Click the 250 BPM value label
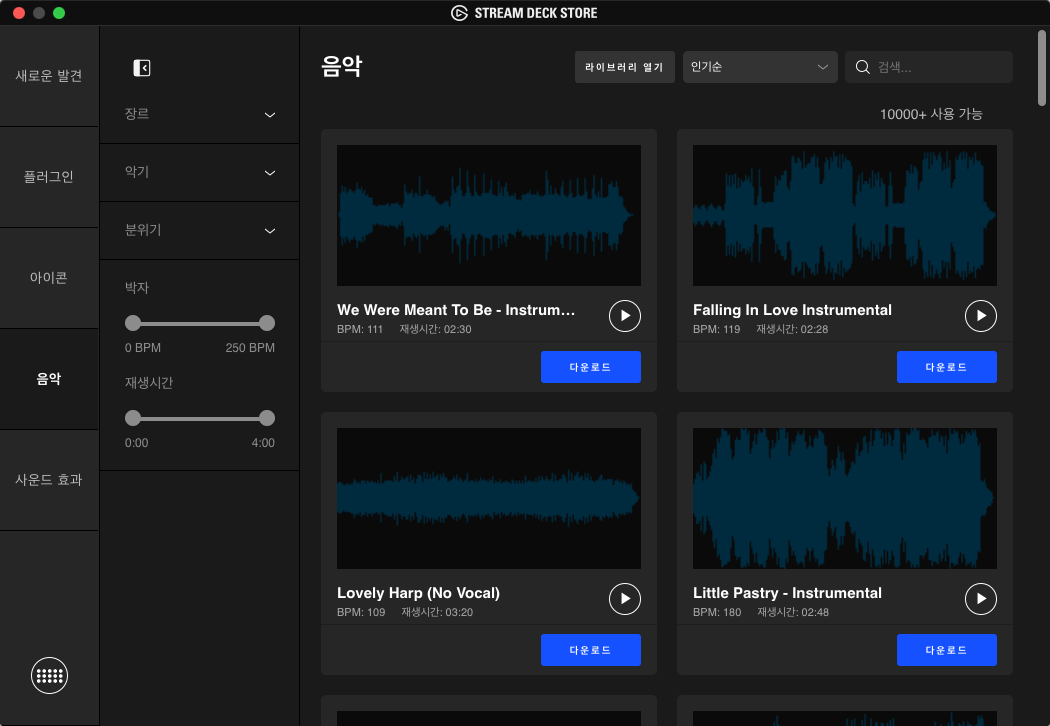The image size is (1050, 726). pyautogui.click(x=250, y=348)
